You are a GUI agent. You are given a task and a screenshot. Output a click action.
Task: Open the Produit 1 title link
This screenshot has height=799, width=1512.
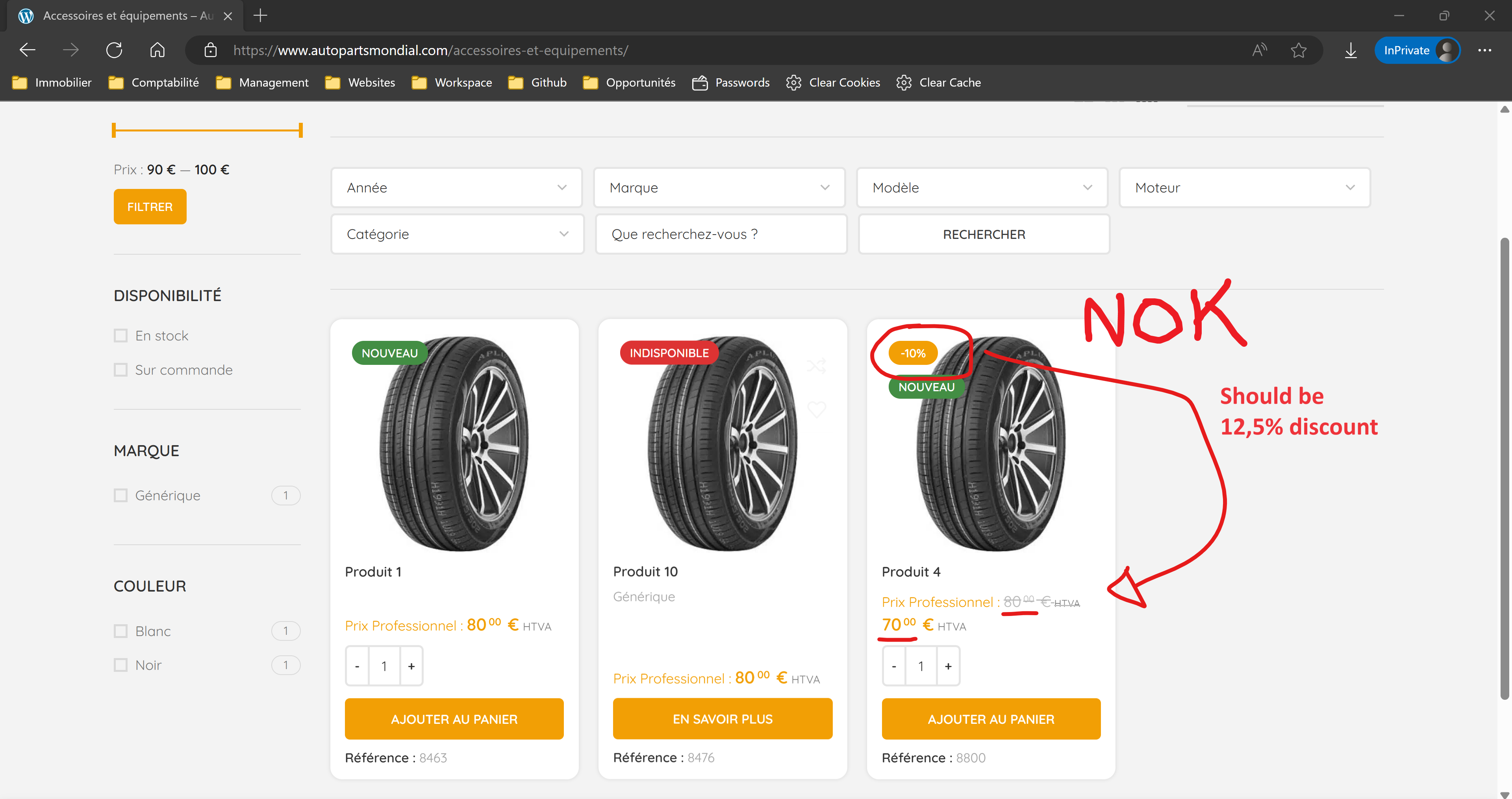pyautogui.click(x=373, y=572)
